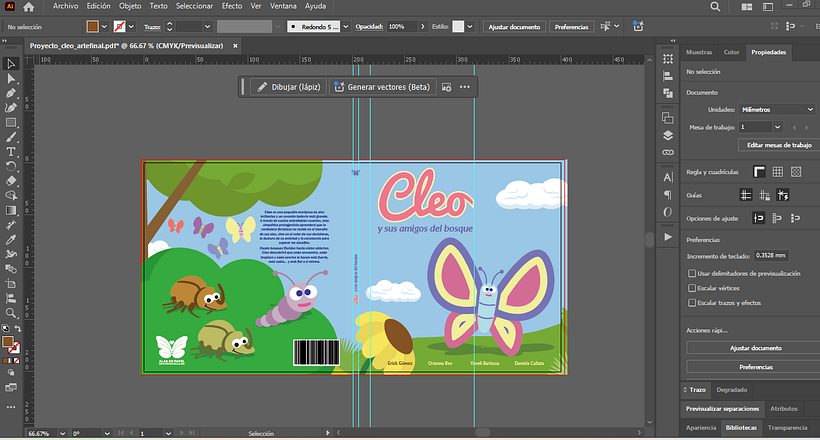The width and height of the screenshot is (820, 440).
Task: Enable Escalar vértices checkbox
Action: 692,288
